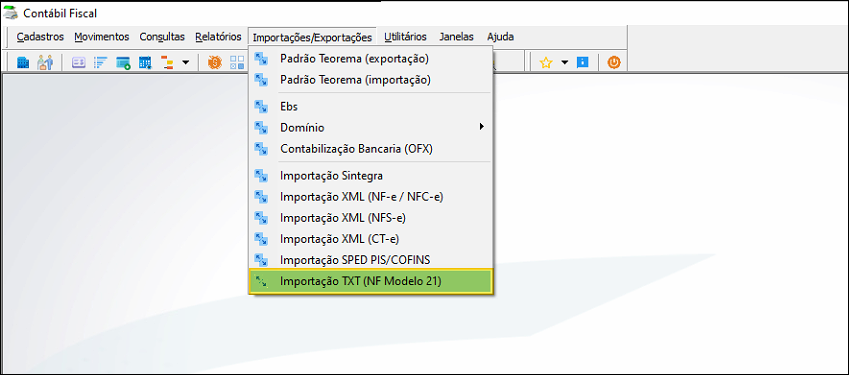Expand the dropdown arrow beside hierarchy icon

185,63
